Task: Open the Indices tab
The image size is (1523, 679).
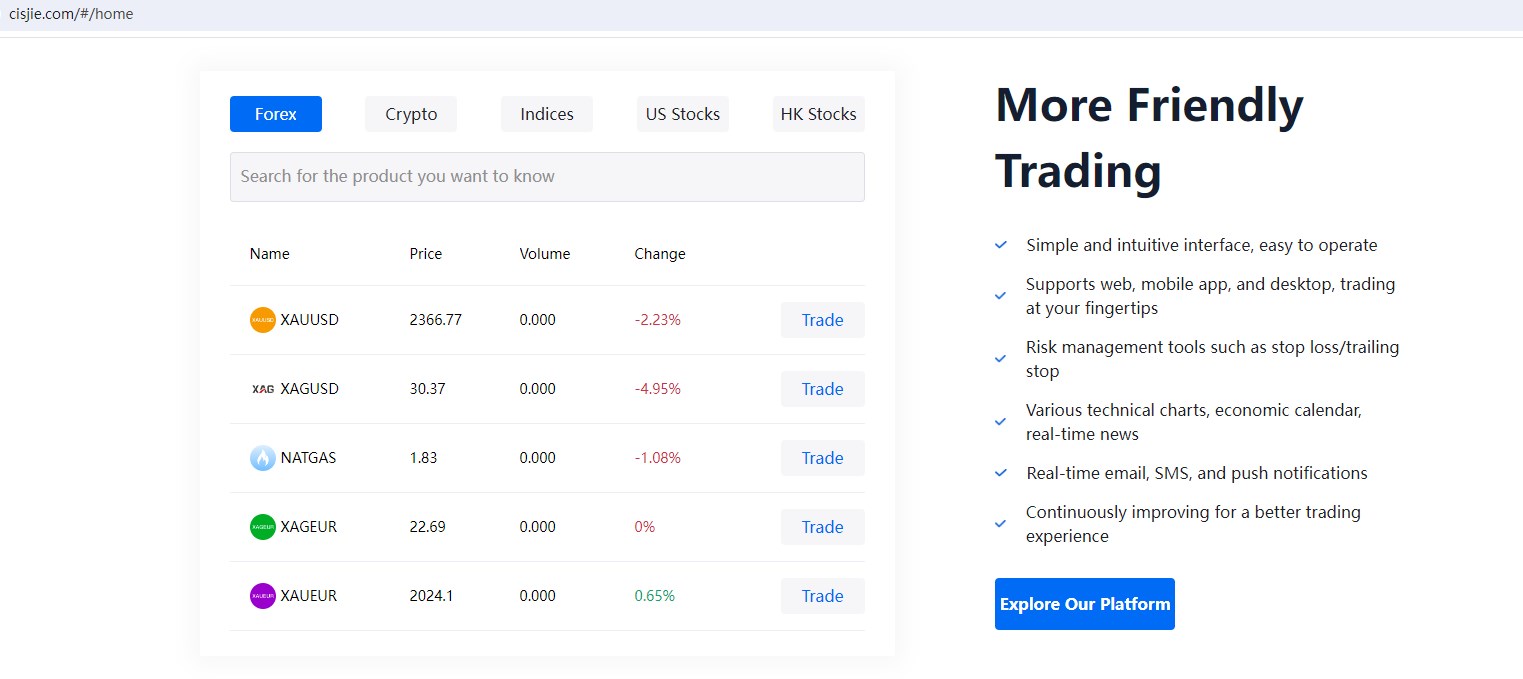Action: 547,114
